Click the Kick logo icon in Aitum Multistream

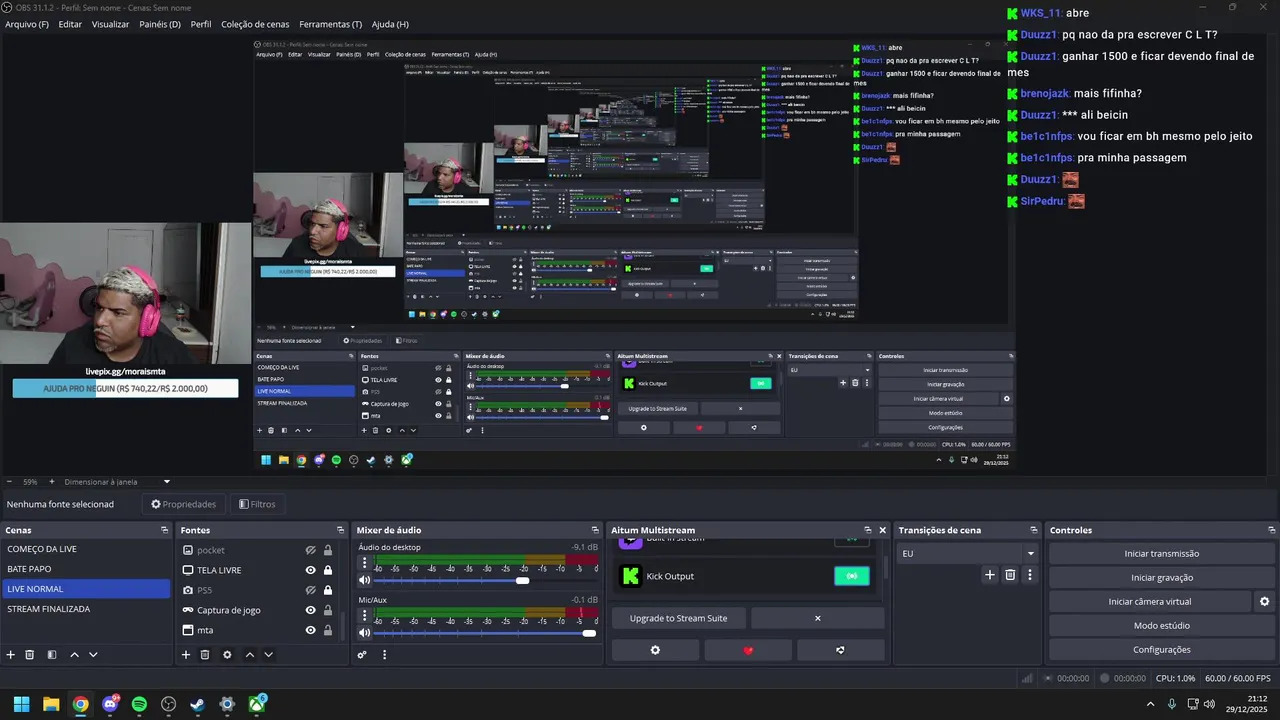pos(630,576)
